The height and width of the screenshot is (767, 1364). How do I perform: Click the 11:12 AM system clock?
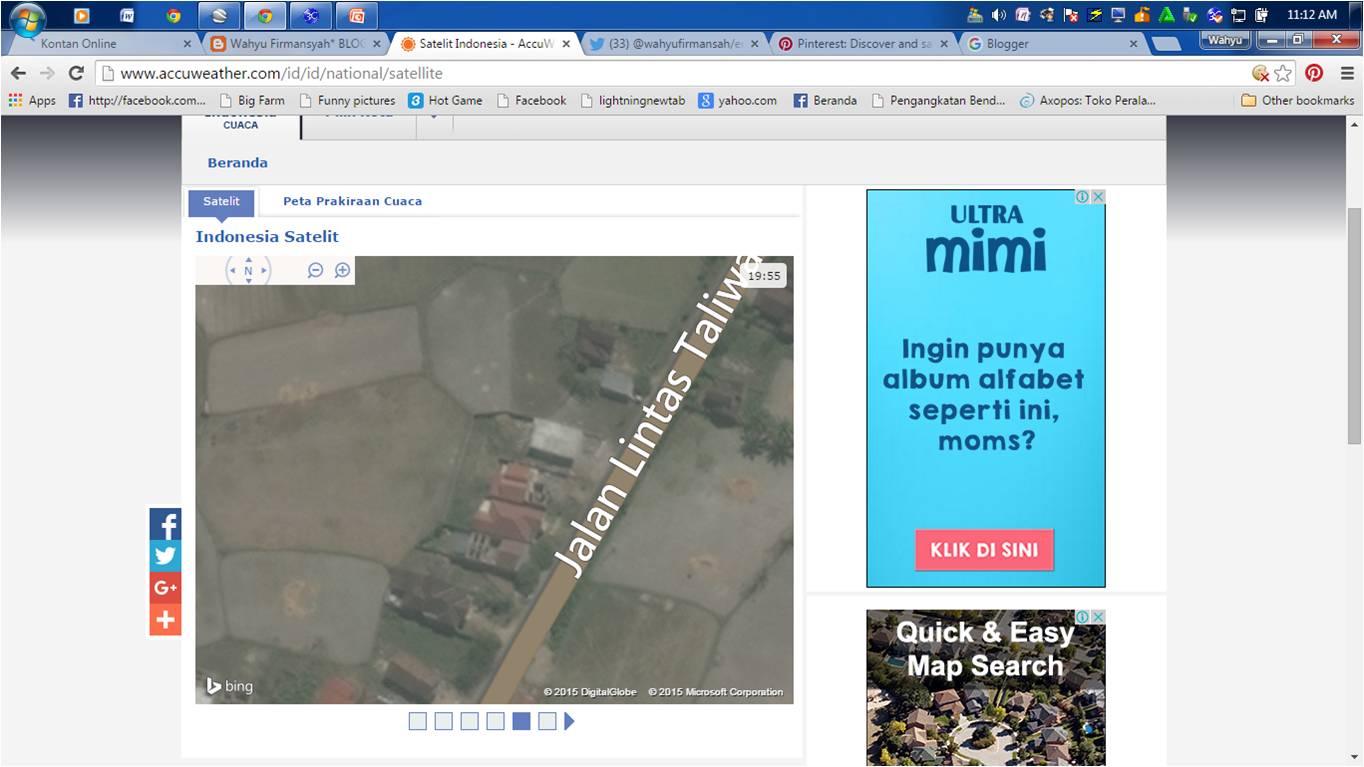pyautogui.click(x=1312, y=15)
